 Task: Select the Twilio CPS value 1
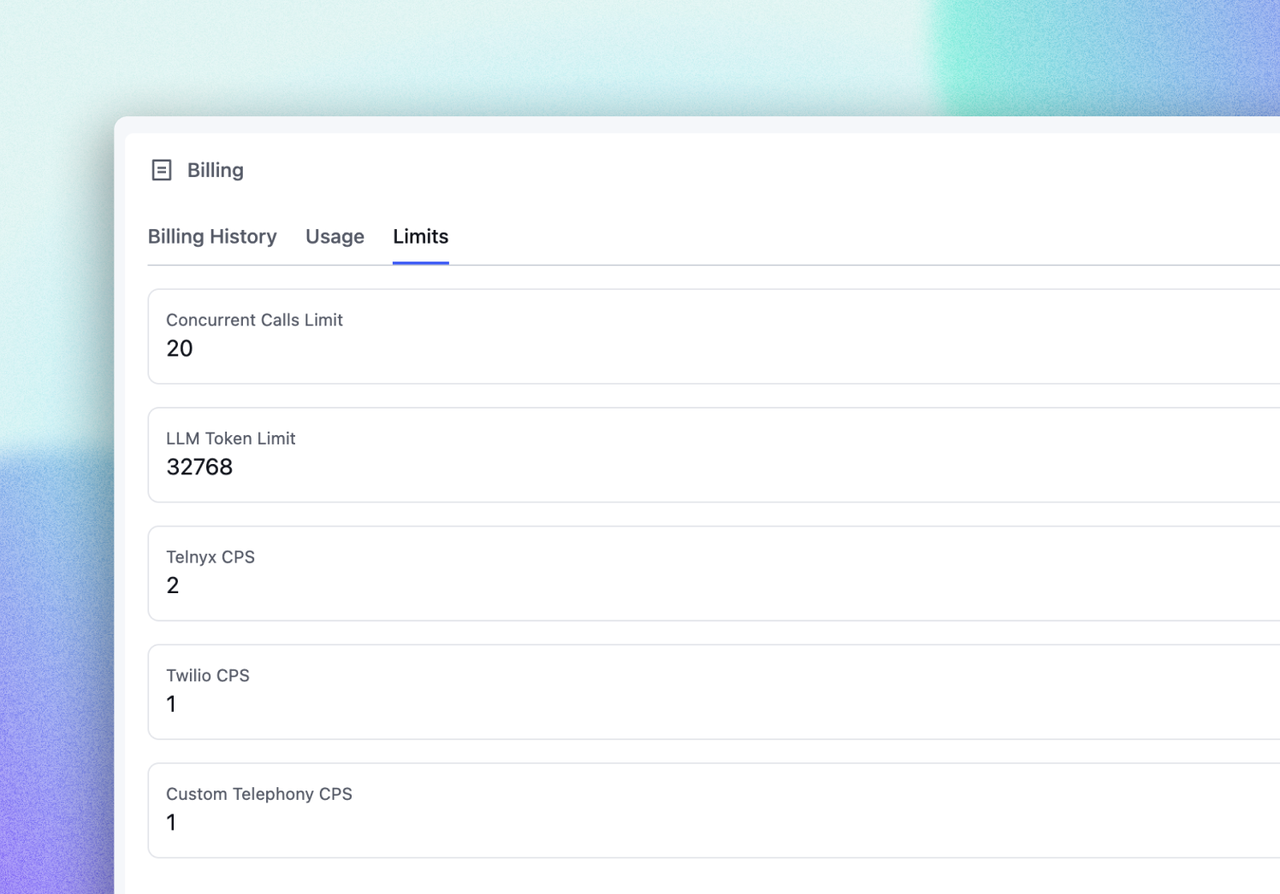171,704
